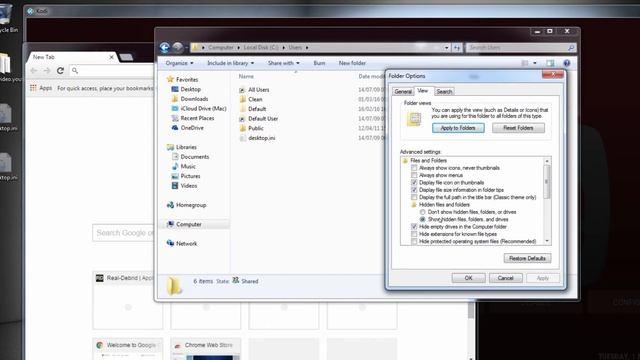Click Cancel in Folder Options dialog
The image size is (640, 360).
tap(505, 278)
